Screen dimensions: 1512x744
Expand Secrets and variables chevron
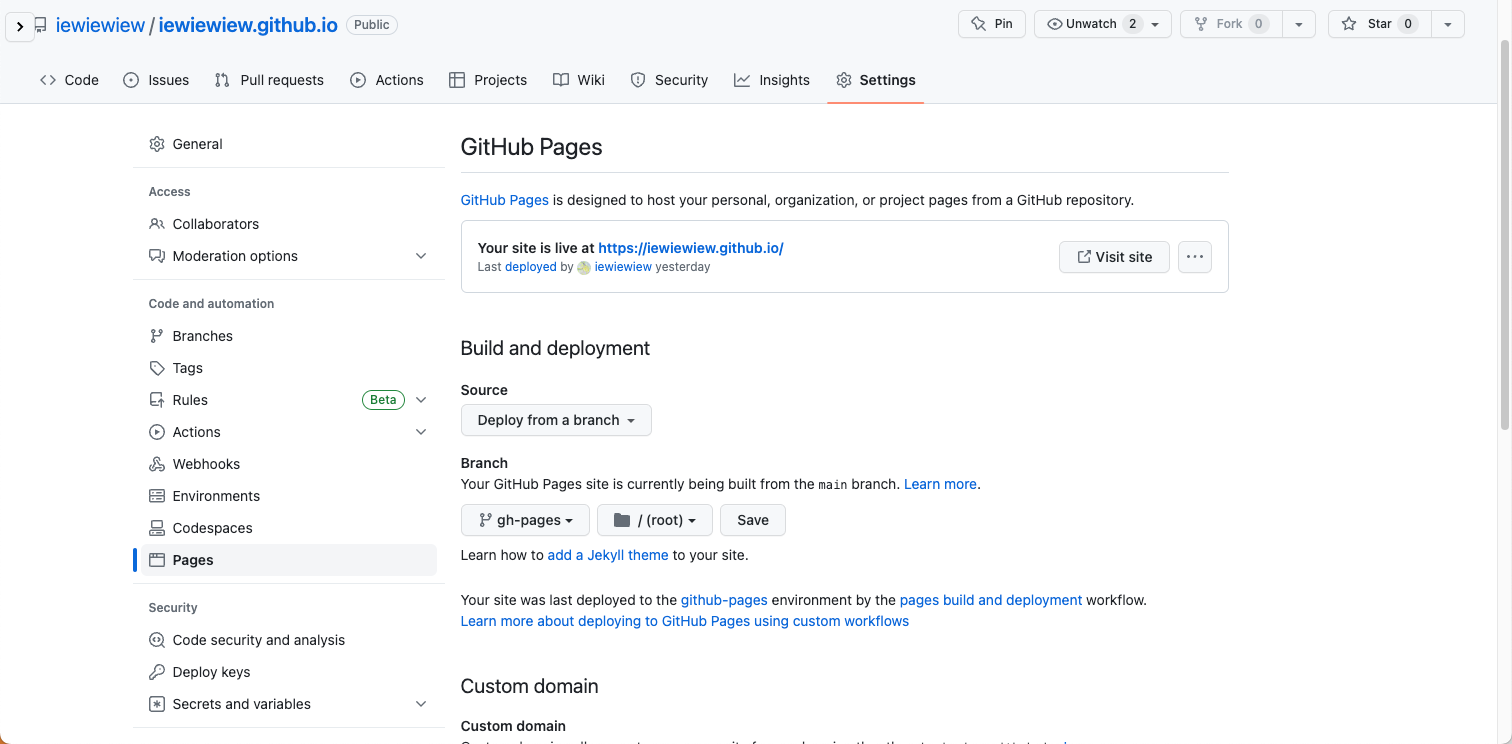click(x=421, y=704)
